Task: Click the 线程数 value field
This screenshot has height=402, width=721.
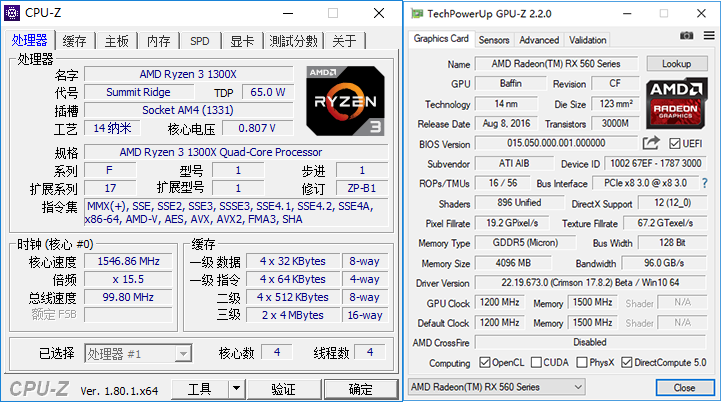Action: coord(370,352)
